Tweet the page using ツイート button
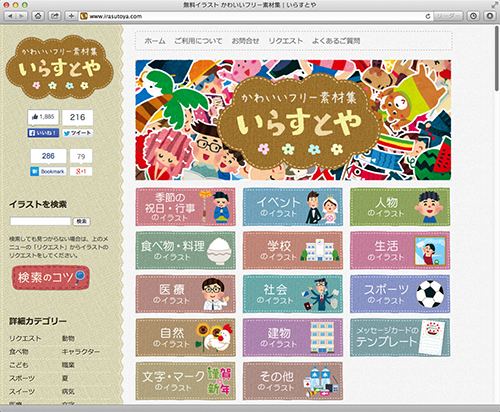The height and width of the screenshot is (412, 500). click(x=78, y=133)
